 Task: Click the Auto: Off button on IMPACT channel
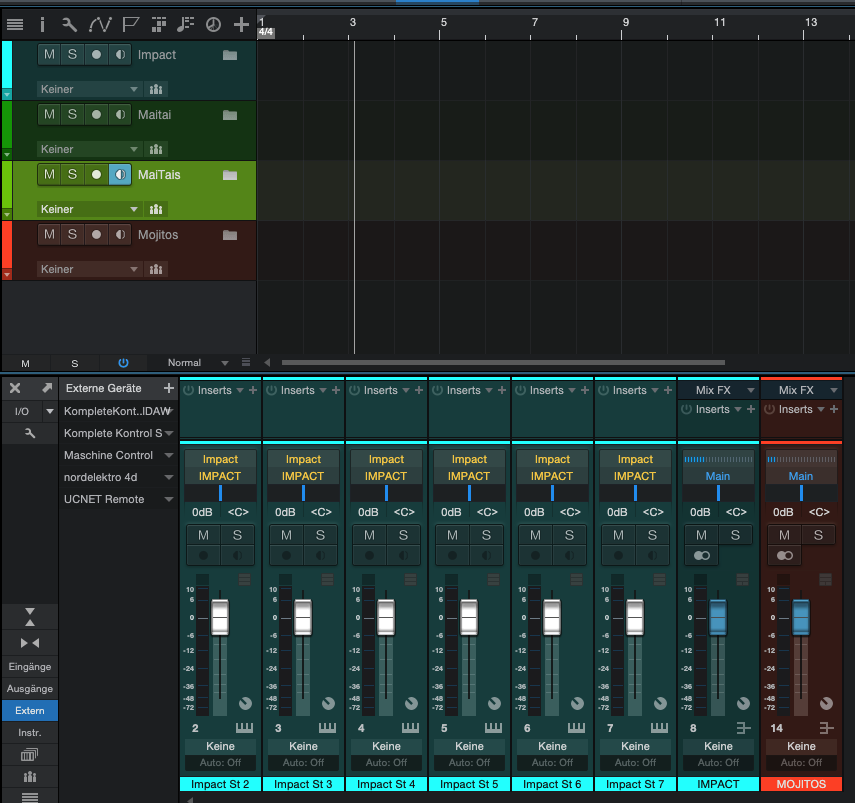click(x=718, y=763)
